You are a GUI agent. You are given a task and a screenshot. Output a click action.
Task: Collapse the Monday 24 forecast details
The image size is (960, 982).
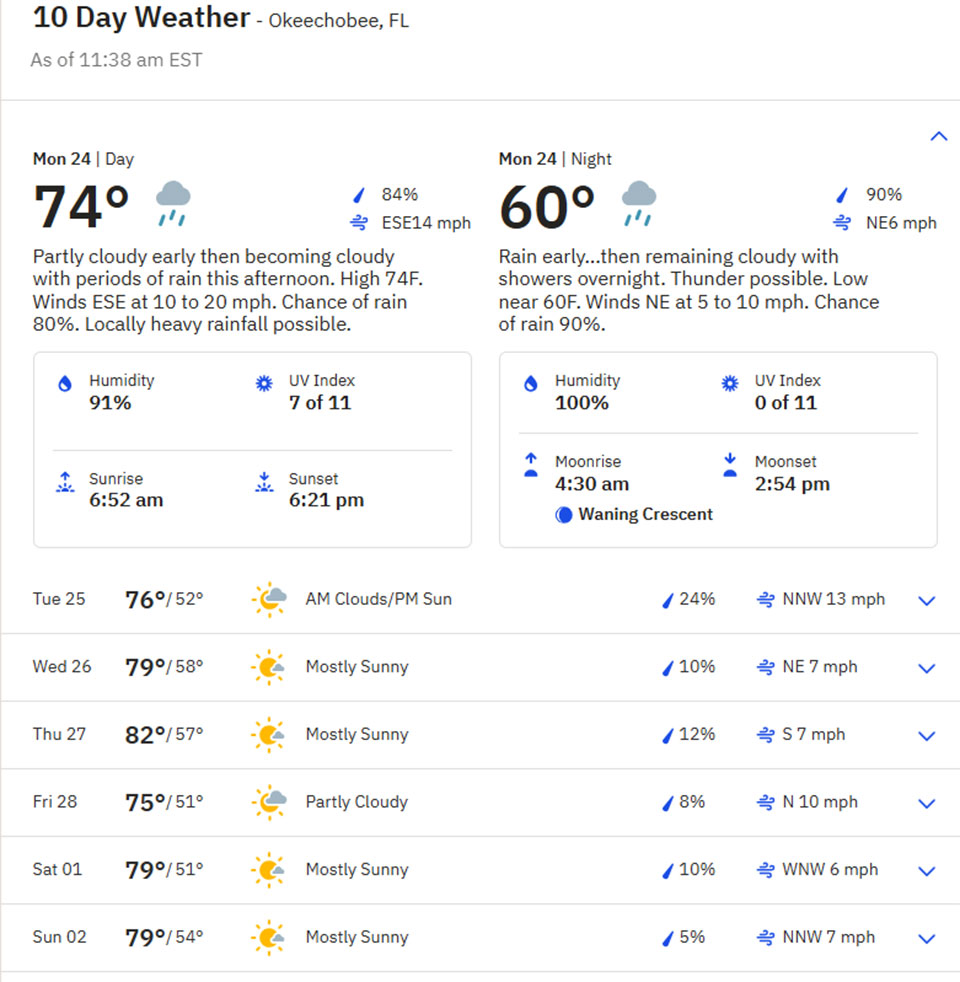(938, 136)
